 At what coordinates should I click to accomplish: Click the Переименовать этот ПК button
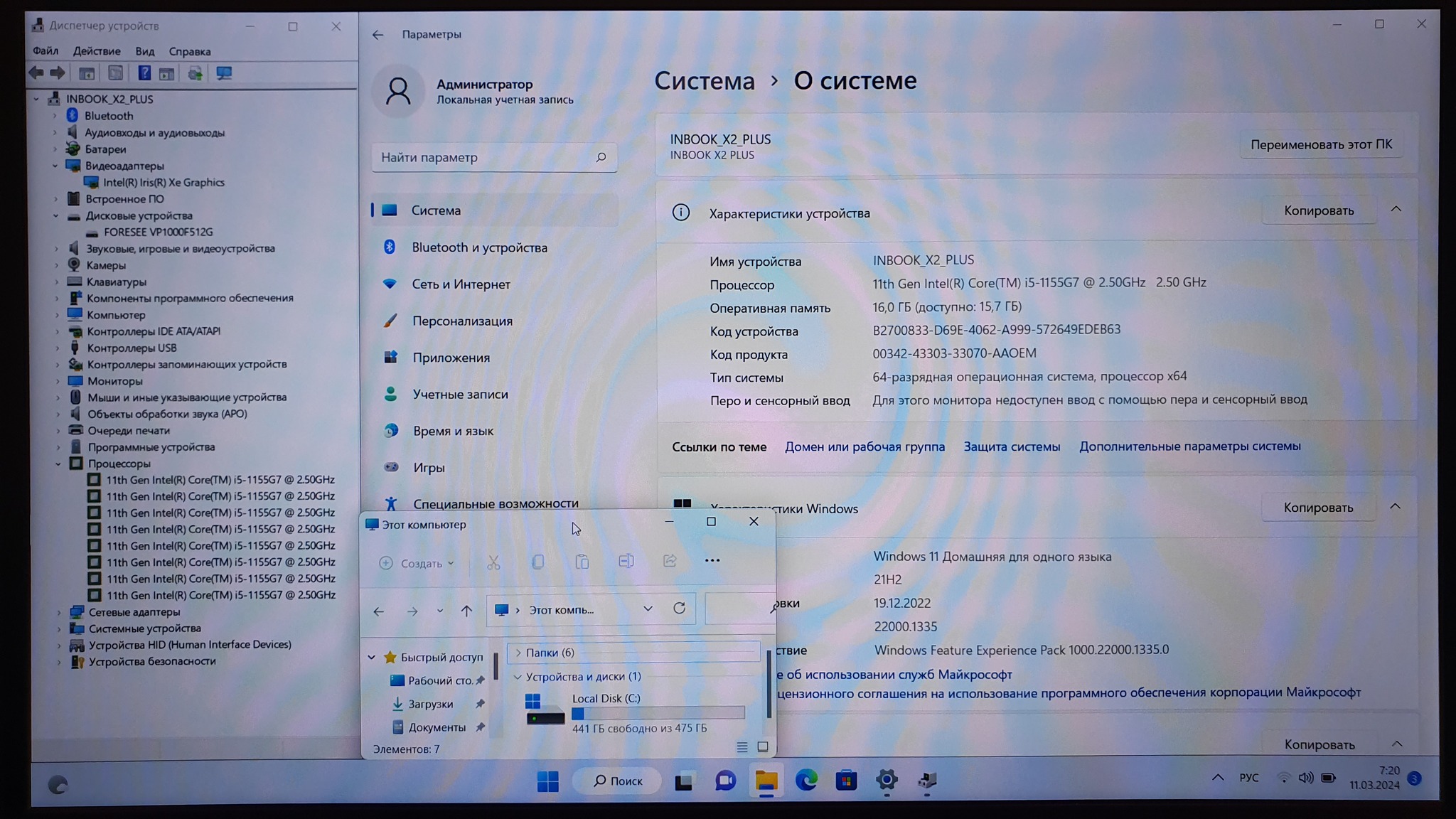(x=1321, y=144)
